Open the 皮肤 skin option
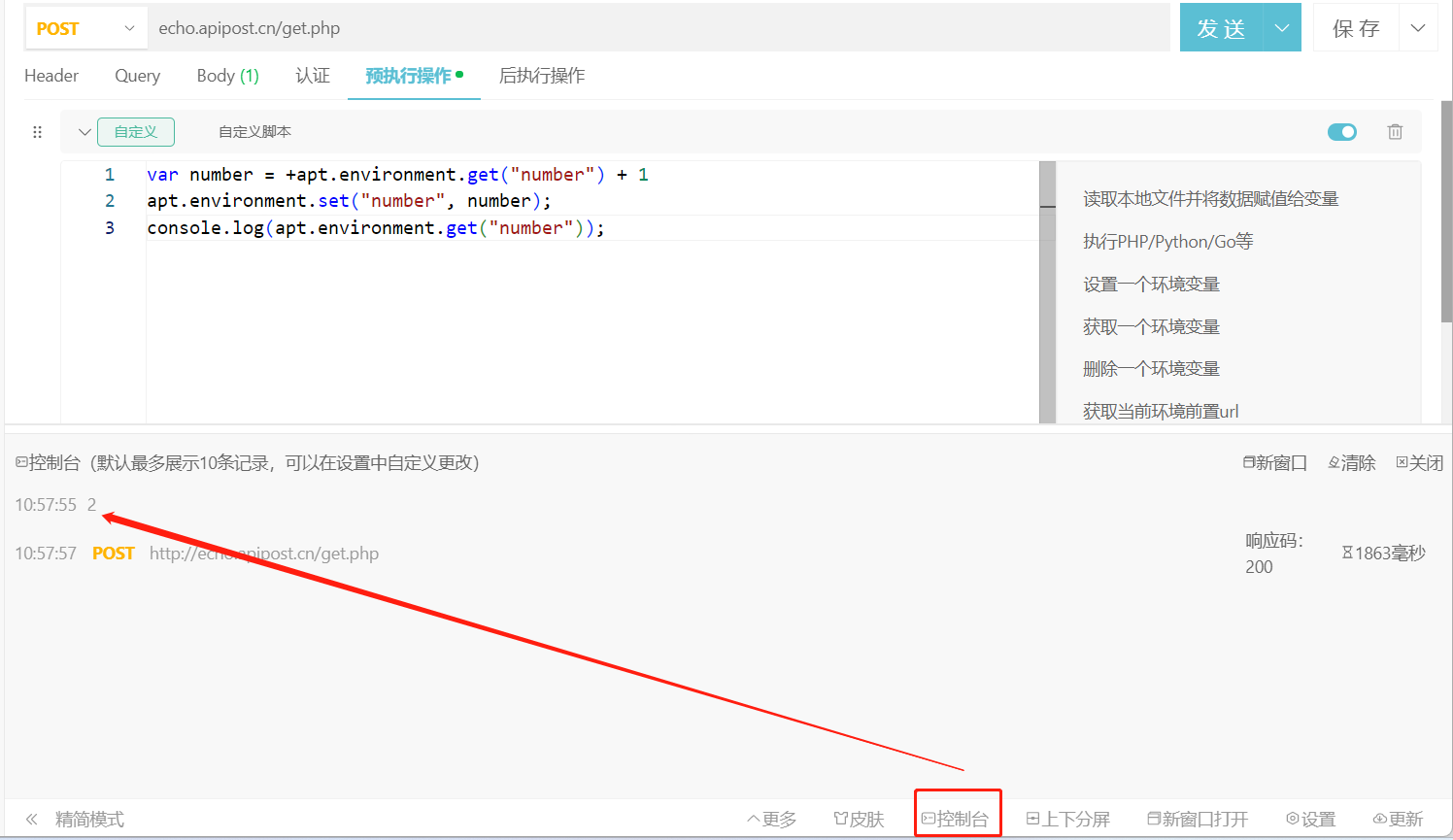This screenshot has width=1453, height=840. coord(859,820)
